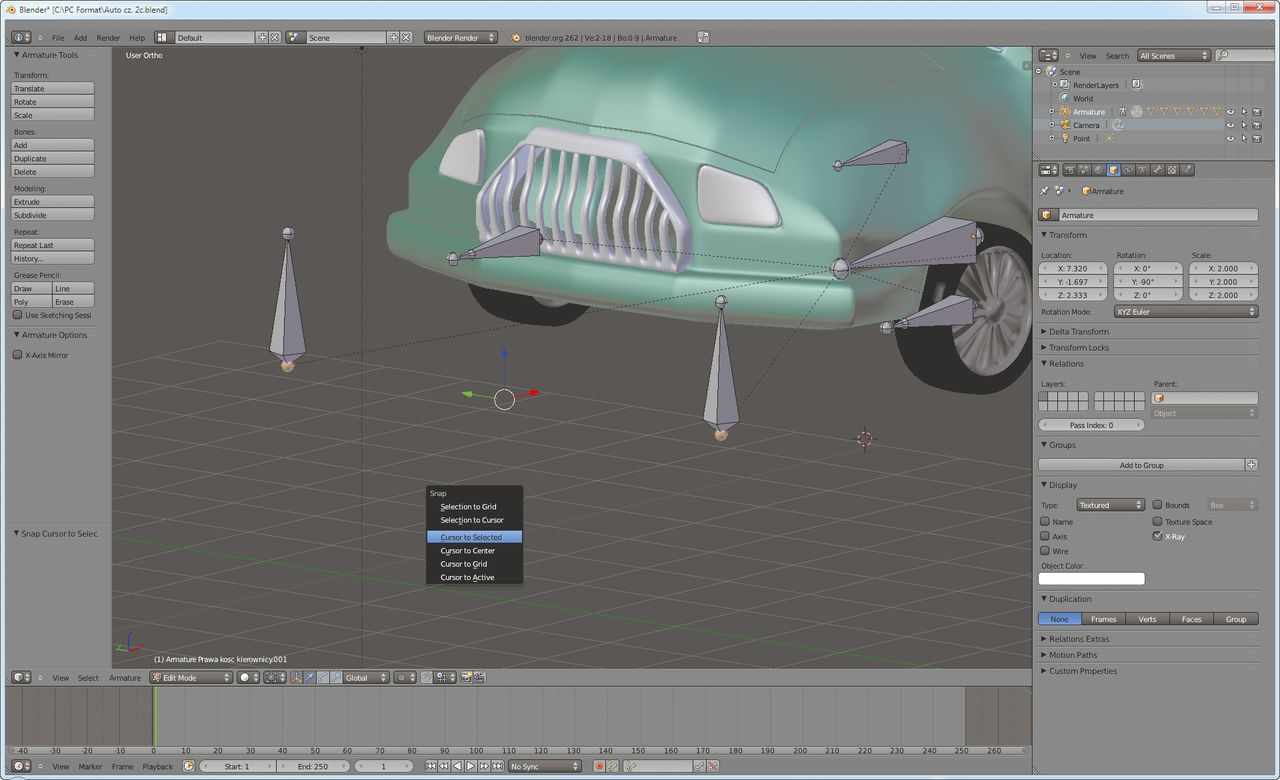
Task: Enable the Wire display checkbox
Action: (1045, 551)
